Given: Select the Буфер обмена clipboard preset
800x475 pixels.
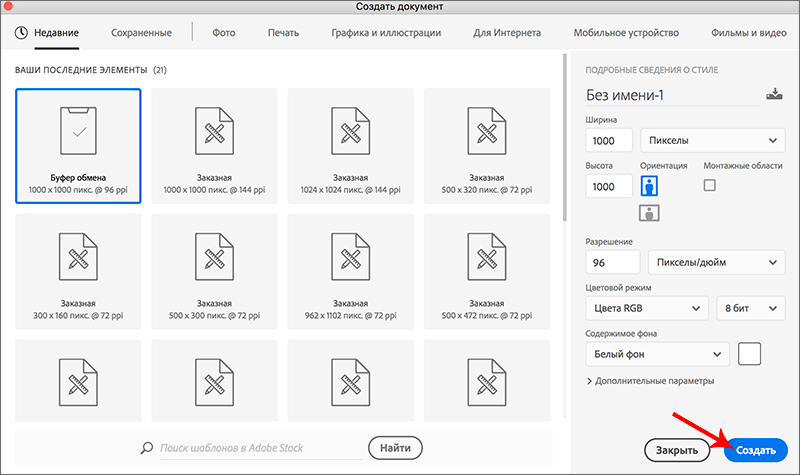Looking at the screenshot, I should tap(78, 145).
